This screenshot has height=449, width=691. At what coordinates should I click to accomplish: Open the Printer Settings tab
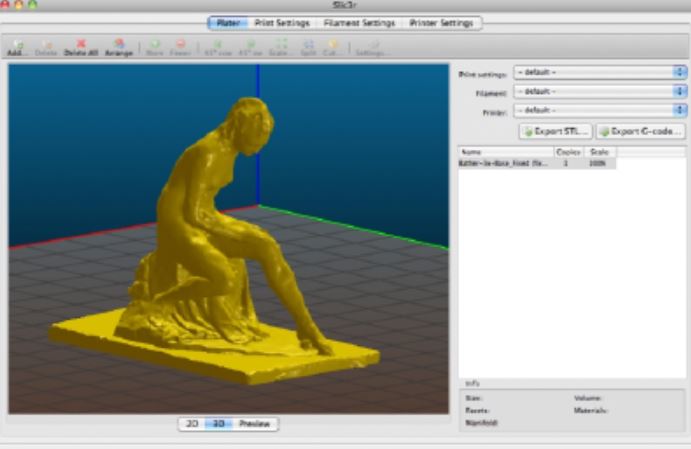(x=441, y=23)
